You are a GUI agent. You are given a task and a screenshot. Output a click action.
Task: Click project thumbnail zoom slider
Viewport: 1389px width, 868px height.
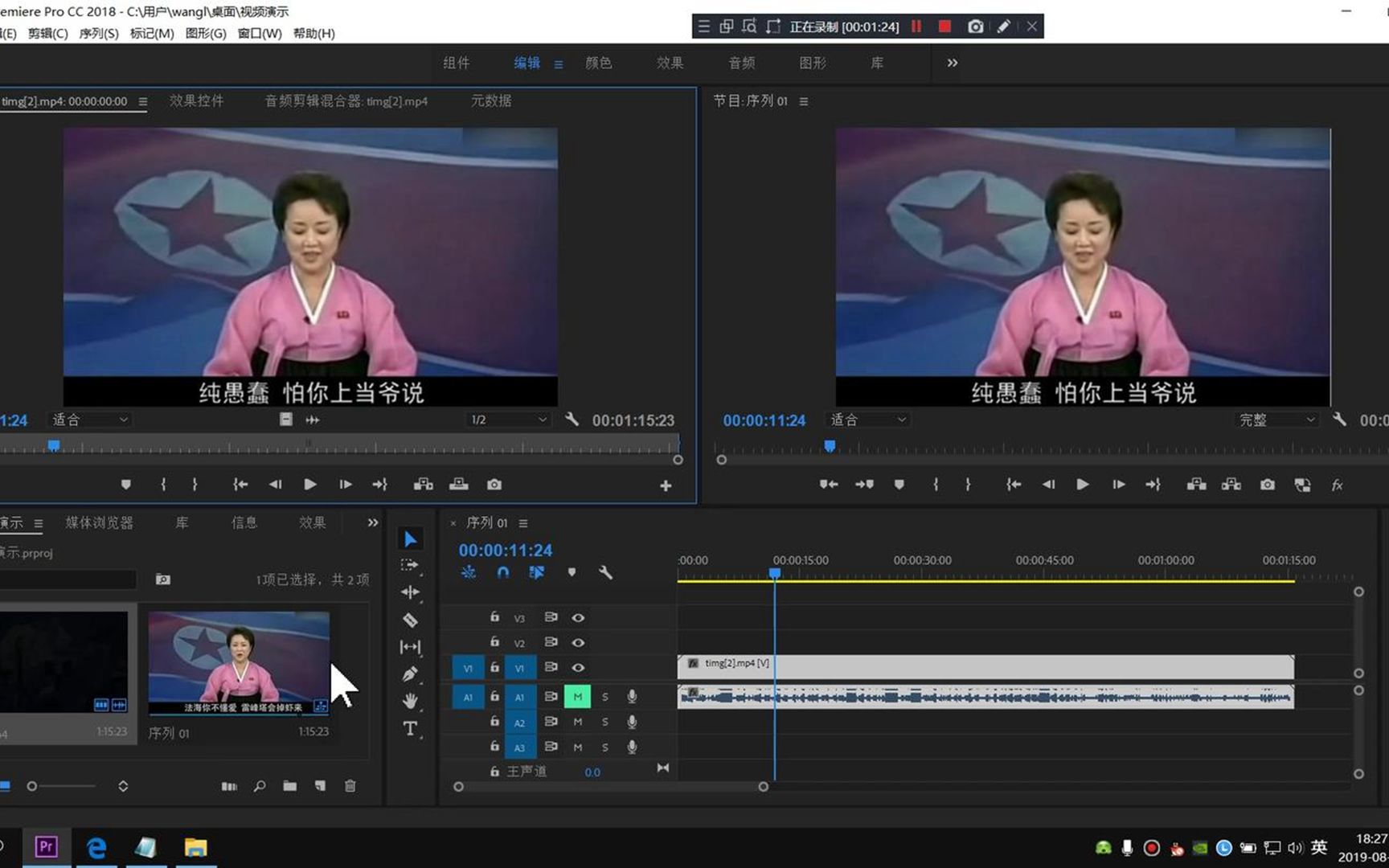tap(64, 786)
